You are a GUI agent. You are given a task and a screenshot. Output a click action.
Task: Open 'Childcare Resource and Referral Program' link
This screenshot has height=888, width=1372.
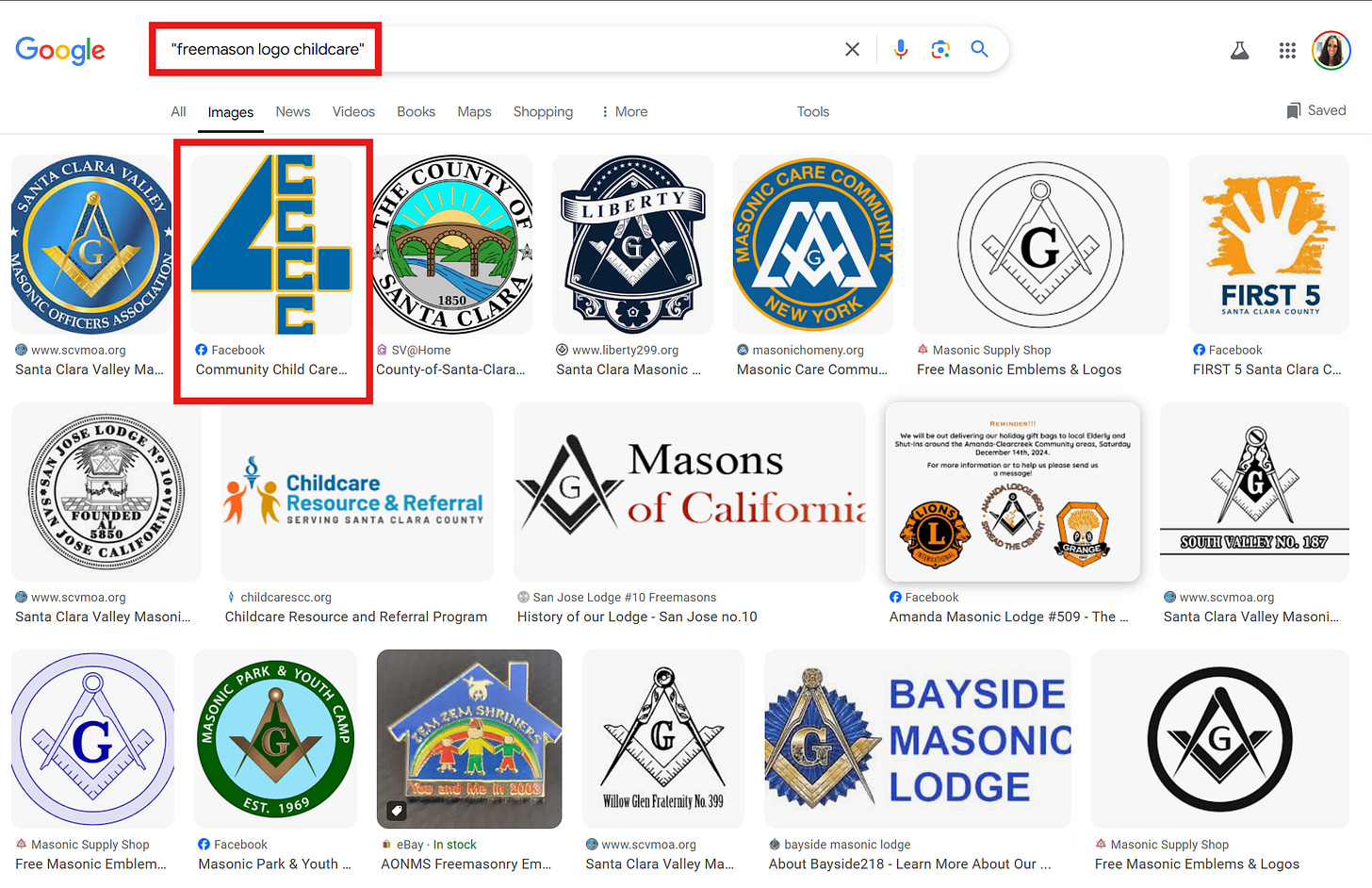pyautogui.click(x=356, y=617)
